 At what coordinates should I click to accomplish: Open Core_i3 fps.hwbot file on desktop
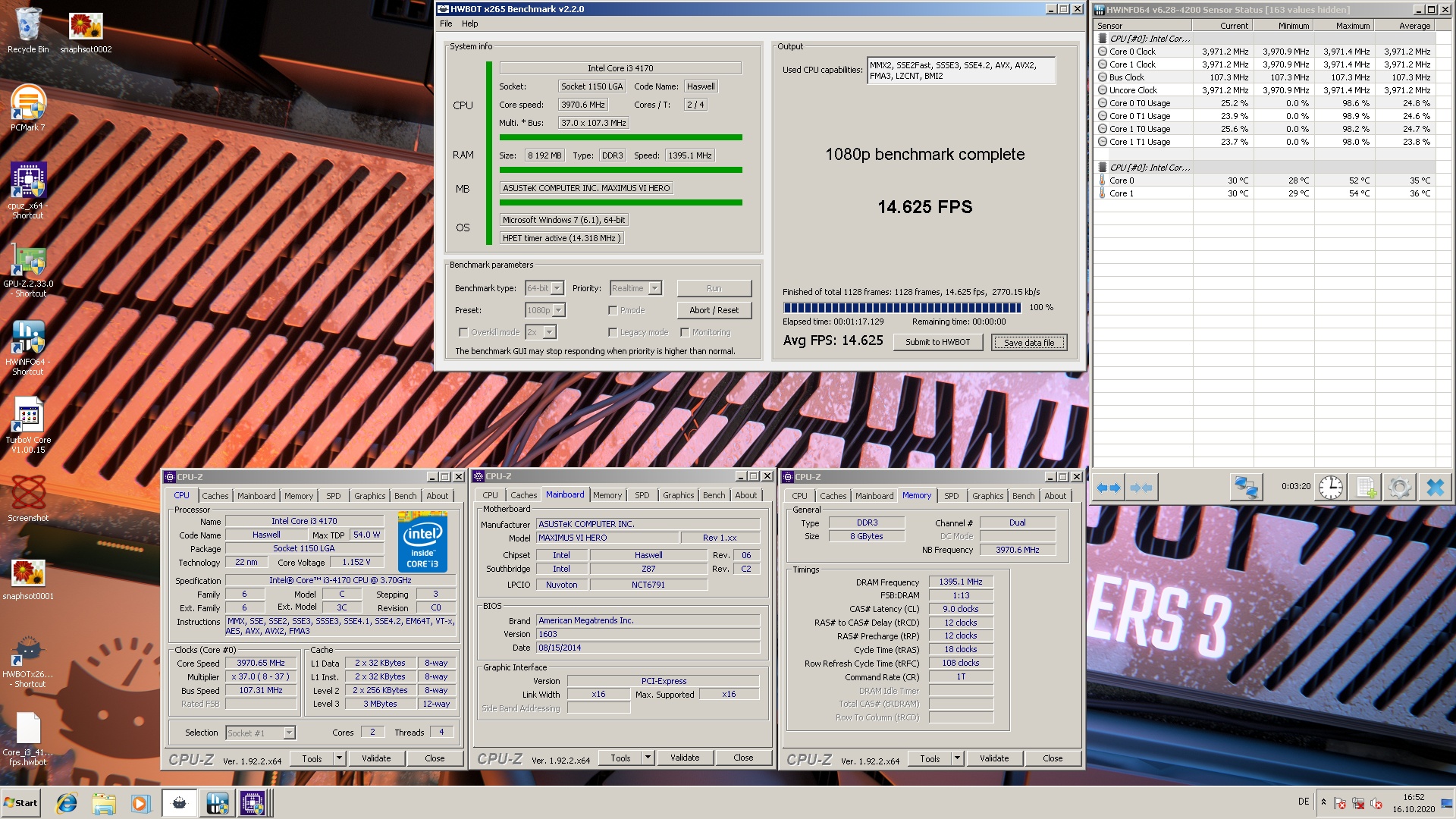coord(28,739)
